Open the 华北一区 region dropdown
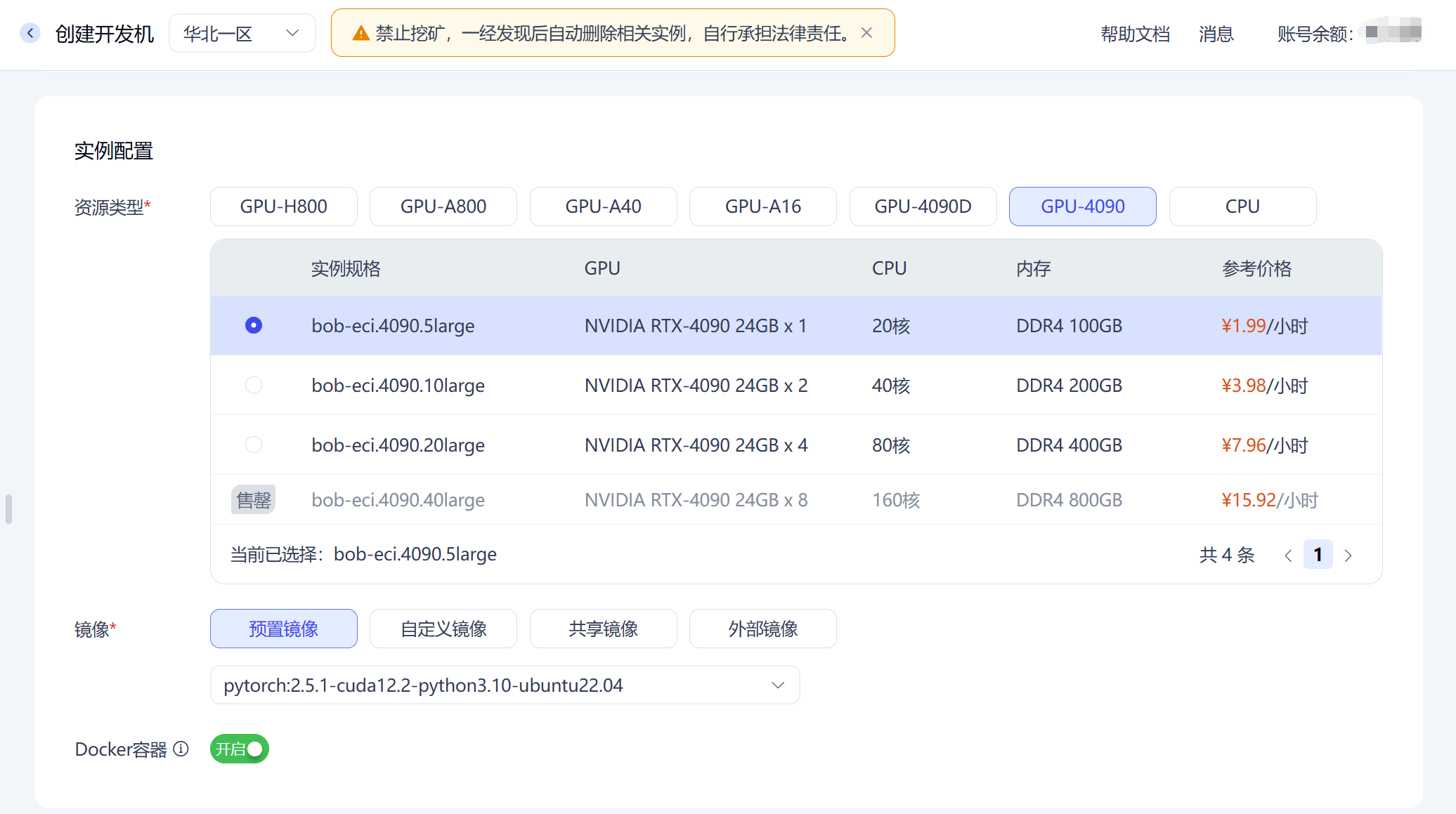Image resolution: width=1456 pixels, height=814 pixels. [242, 33]
